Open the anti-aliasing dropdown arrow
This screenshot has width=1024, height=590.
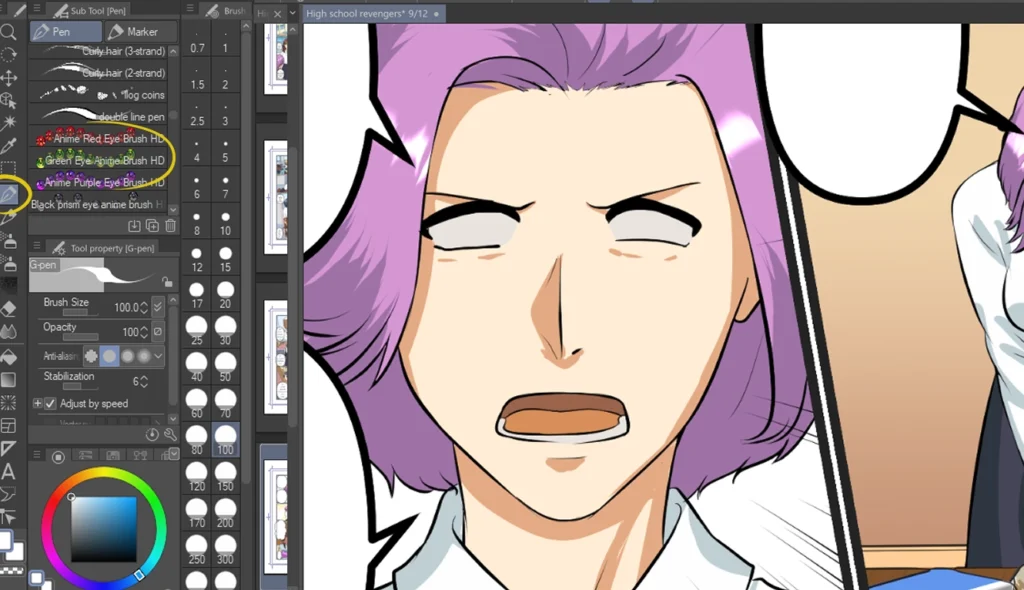[157, 357]
